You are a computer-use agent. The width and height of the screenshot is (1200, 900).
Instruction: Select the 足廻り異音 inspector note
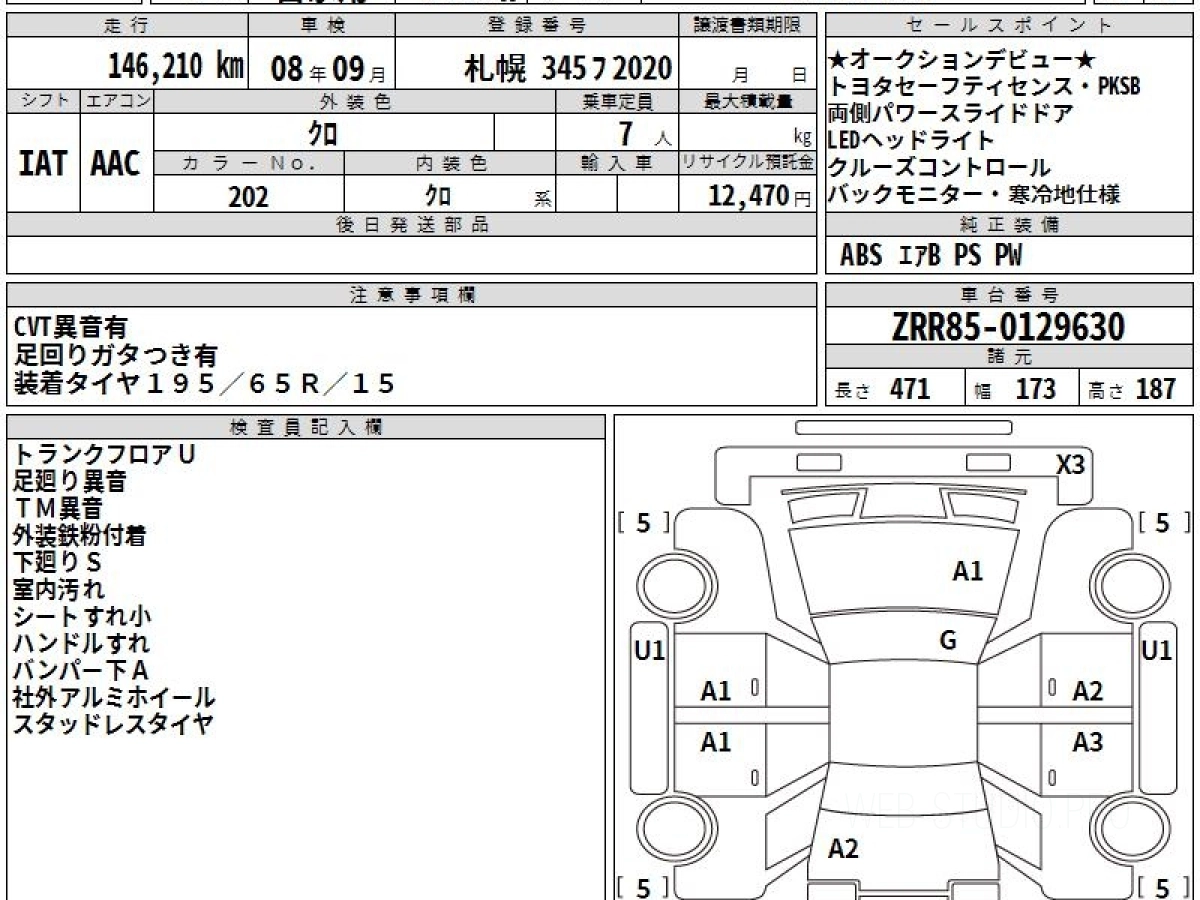click(x=70, y=481)
